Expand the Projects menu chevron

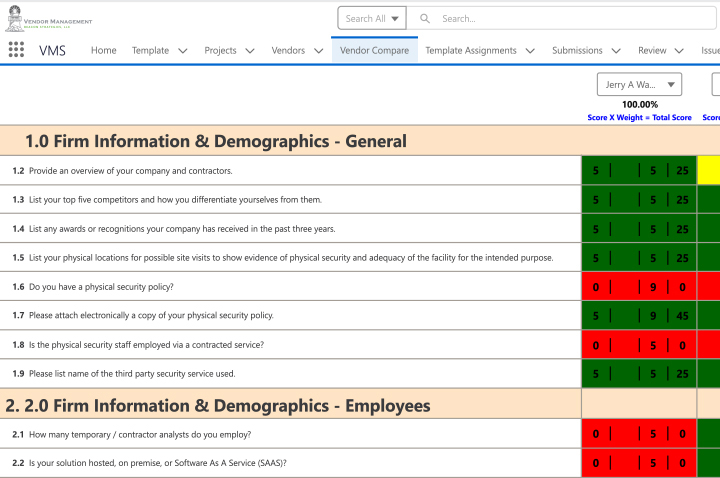250,51
